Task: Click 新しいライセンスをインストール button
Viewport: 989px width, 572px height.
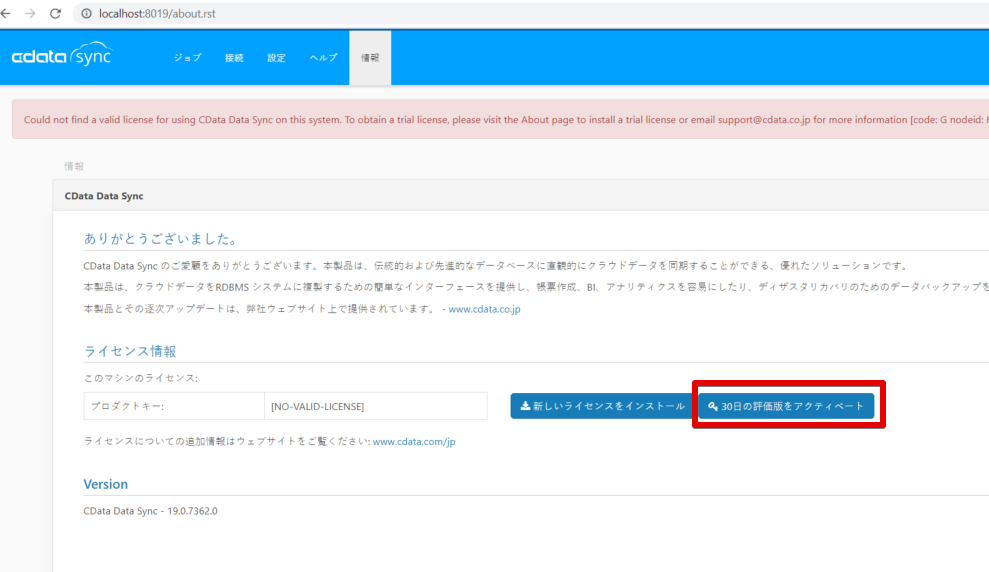Action: (602, 406)
